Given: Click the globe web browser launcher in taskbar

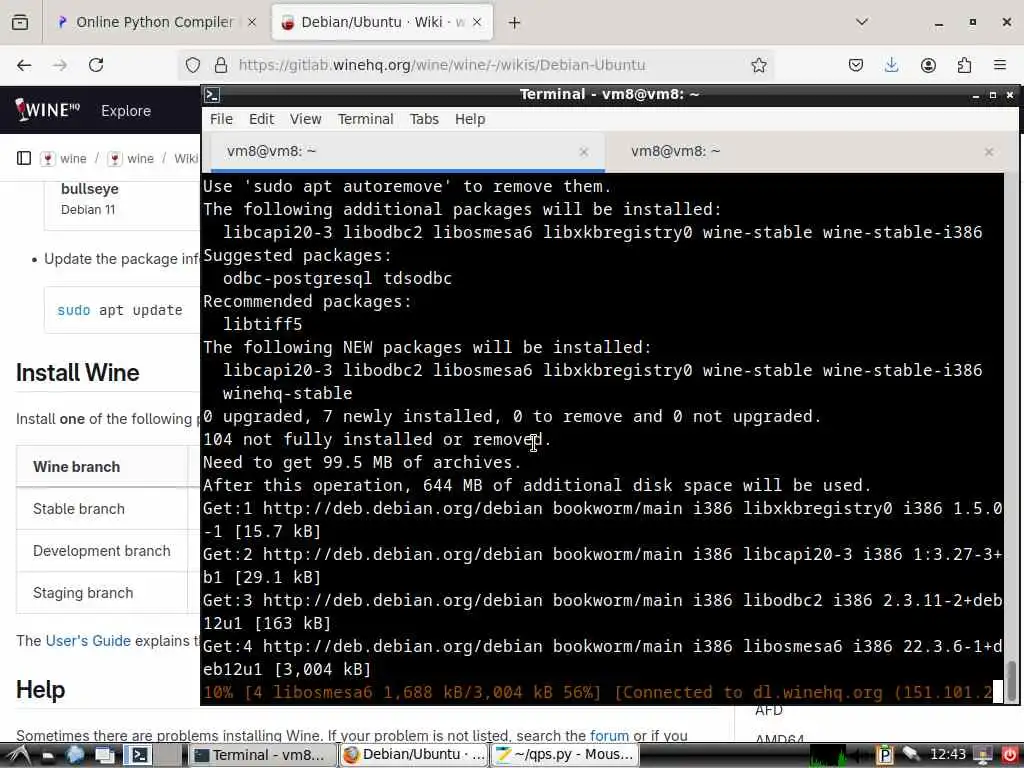Looking at the screenshot, I should 76,755.
